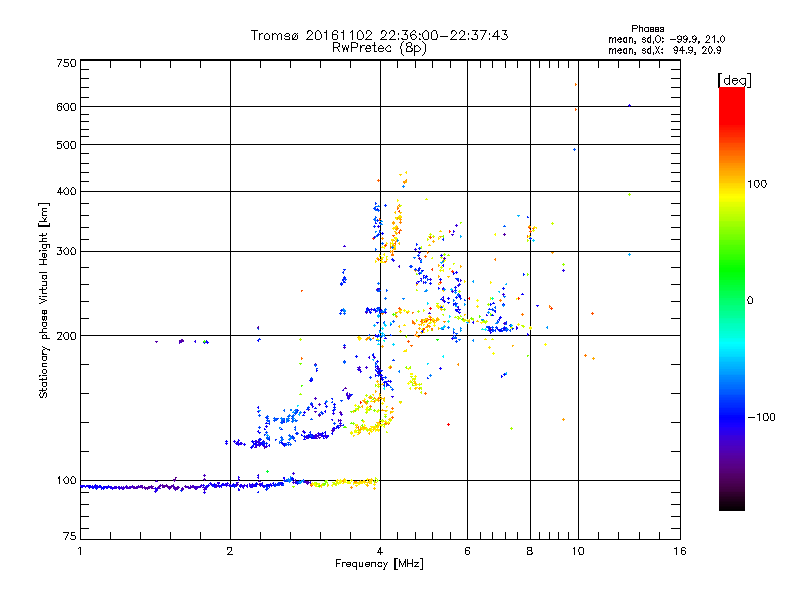Click the colorbar tick label -100
800x600 pixels.
[x=761, y=416]
